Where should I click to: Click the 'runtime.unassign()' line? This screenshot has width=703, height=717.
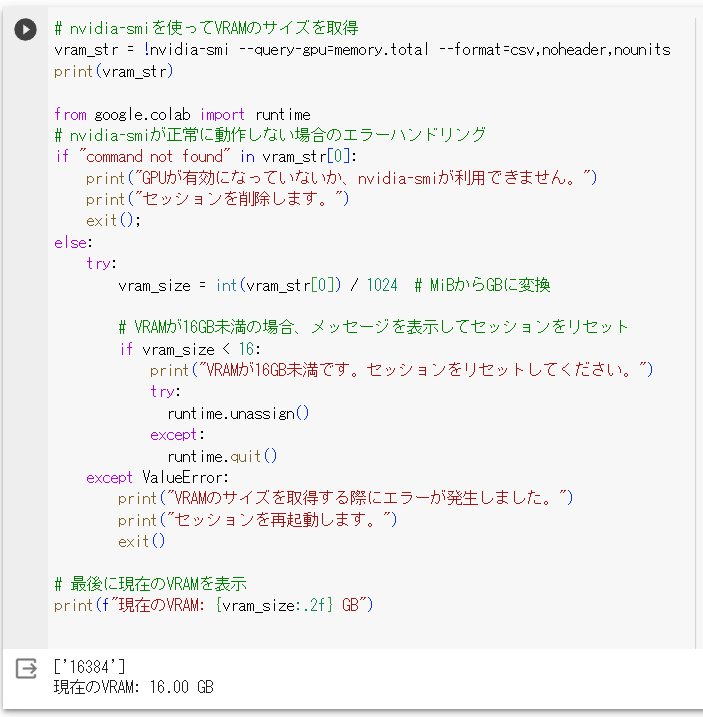tap(238, 414)
